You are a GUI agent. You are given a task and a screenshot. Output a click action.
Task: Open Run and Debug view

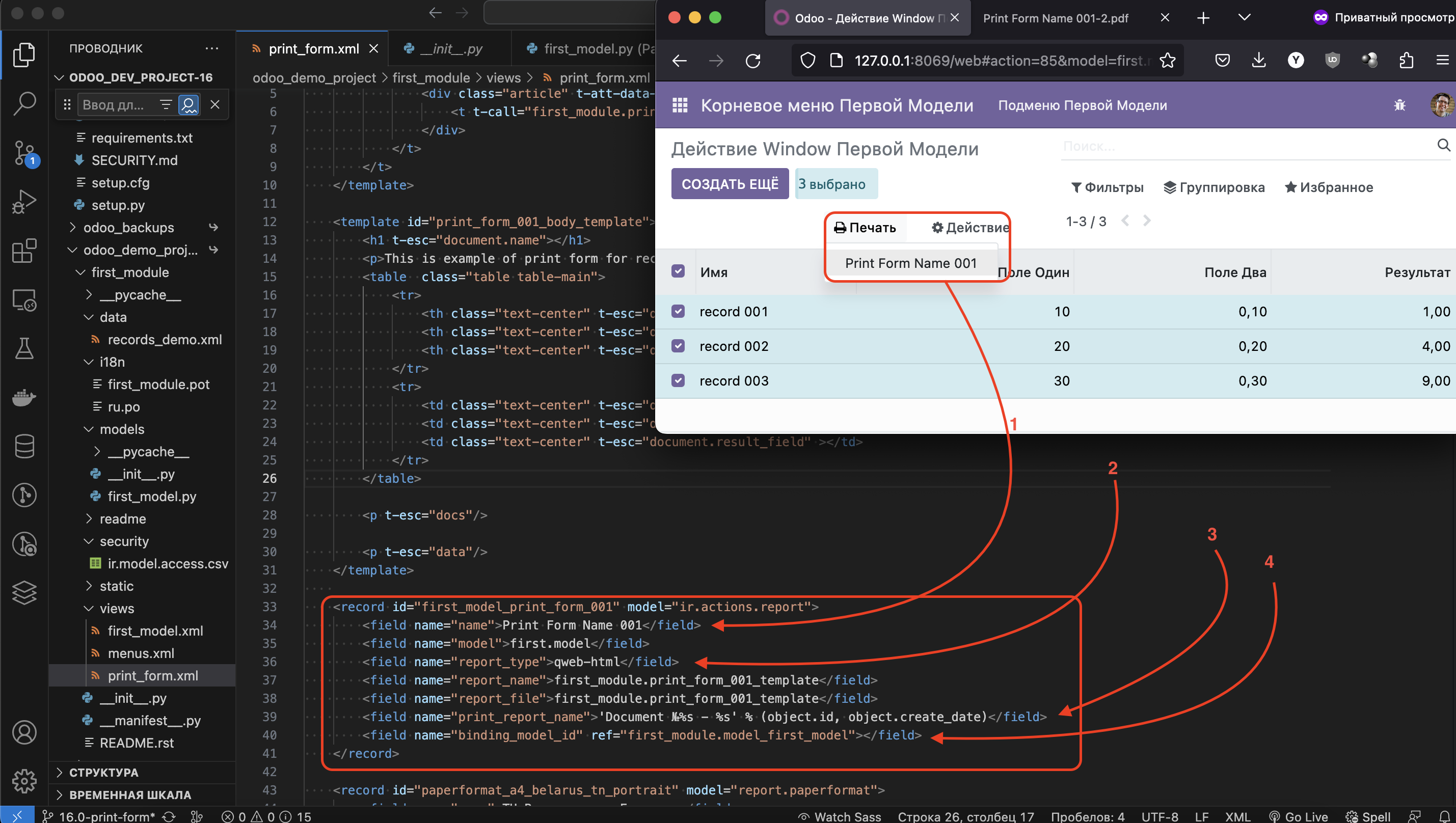(x=24, y=202)
